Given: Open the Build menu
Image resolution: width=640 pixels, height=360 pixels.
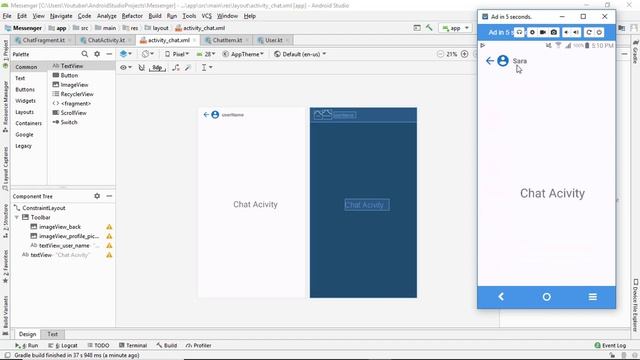Looking at the screenshot, I should click(x=155, y=16).
